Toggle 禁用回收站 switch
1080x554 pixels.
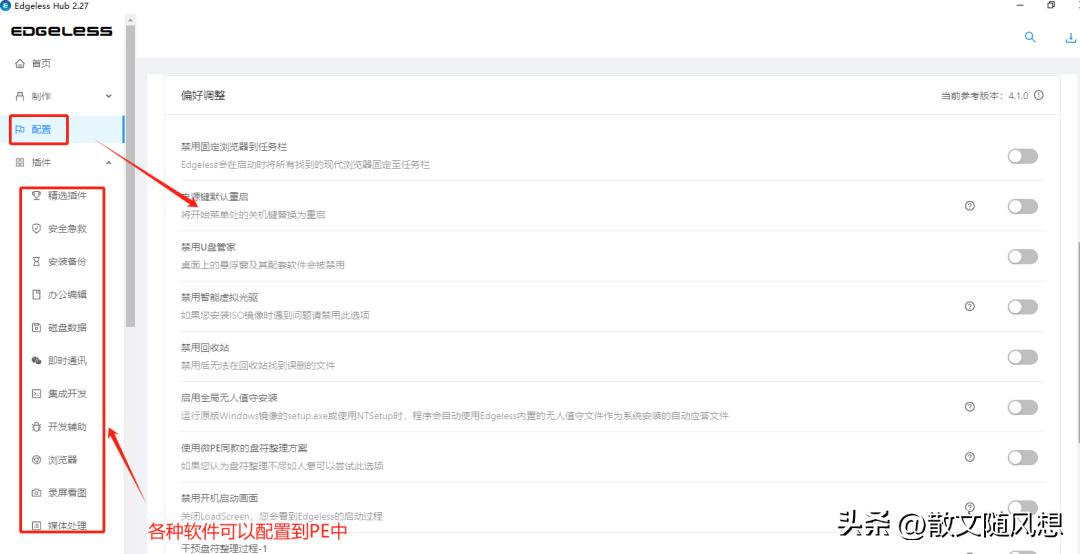[1022, 357]
